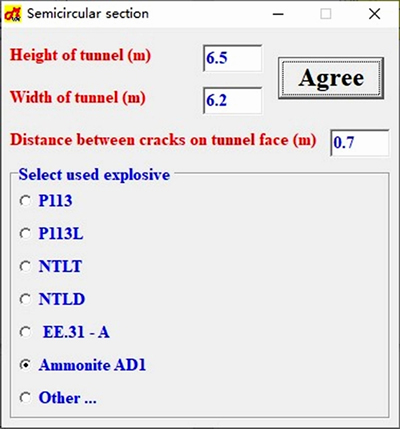Click the application icon in title bar
The image size is (400, 429).
[13, 14]
